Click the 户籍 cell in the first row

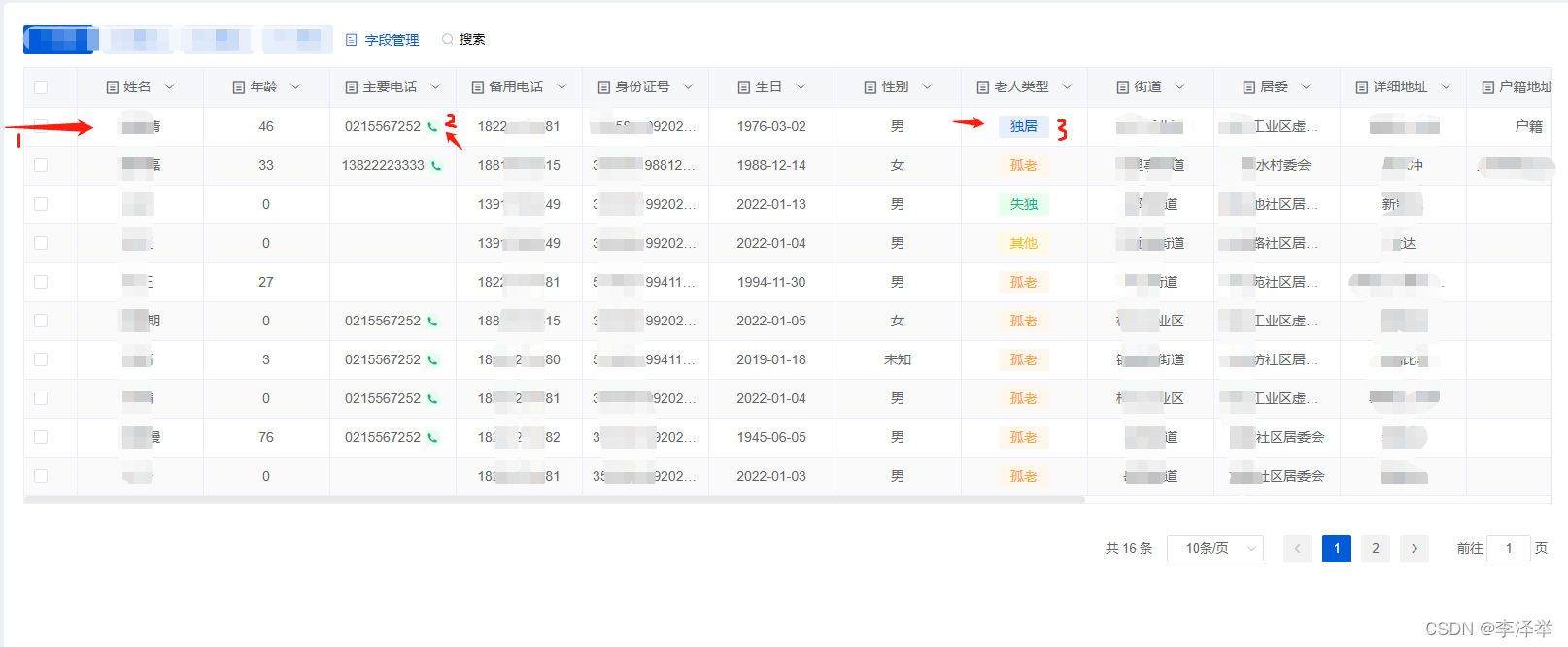[x=1529, y=126]
